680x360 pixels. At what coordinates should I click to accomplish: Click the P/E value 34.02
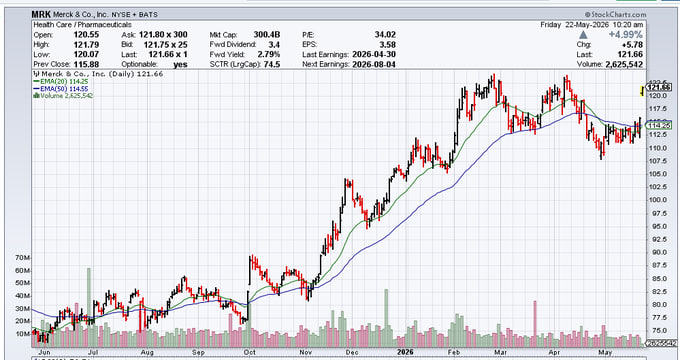(x=385, y=35)
